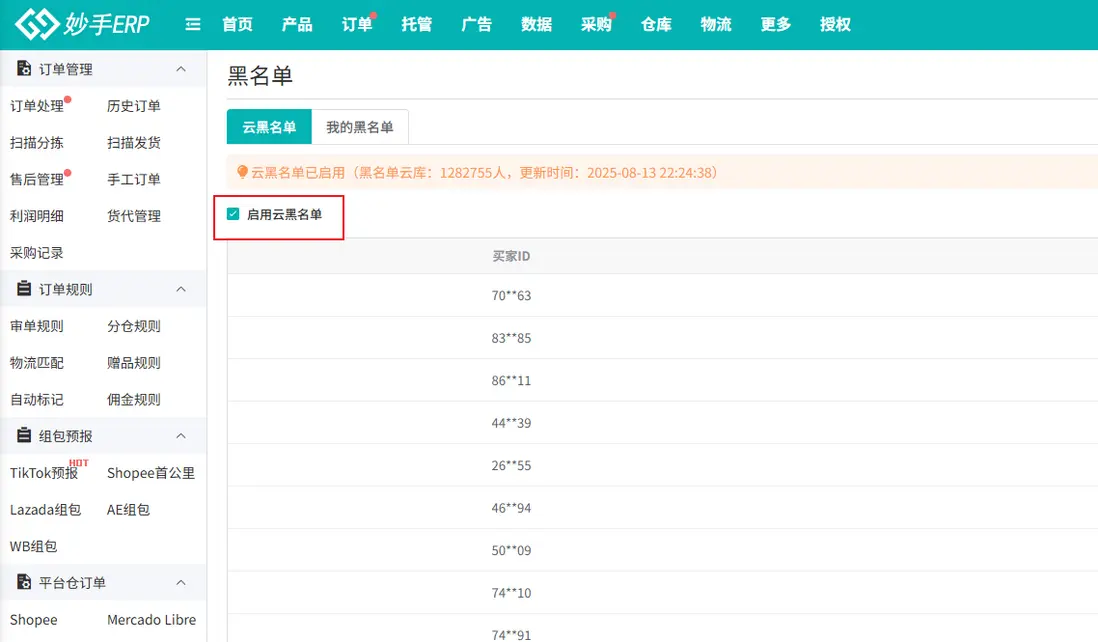Open 售后管理 in the sidebar
The height and width of the screenshot is (642, 1098).
(37, 180)
